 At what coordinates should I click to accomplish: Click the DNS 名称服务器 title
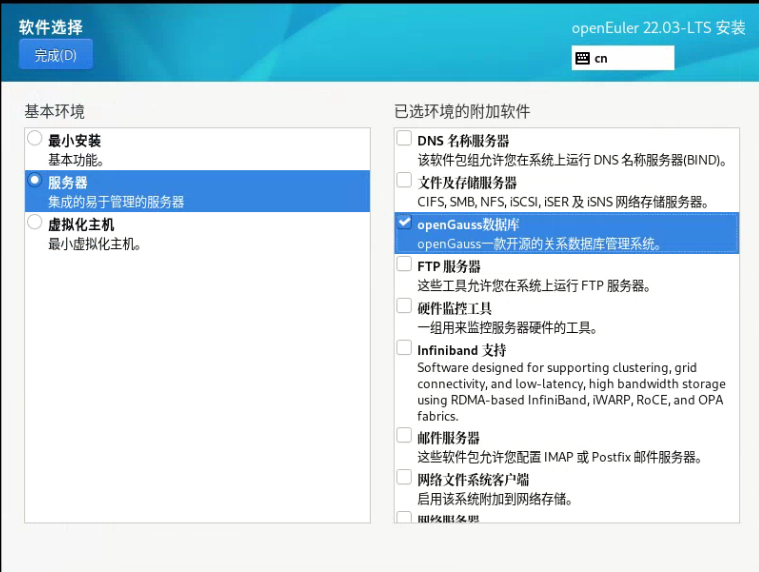463,141
